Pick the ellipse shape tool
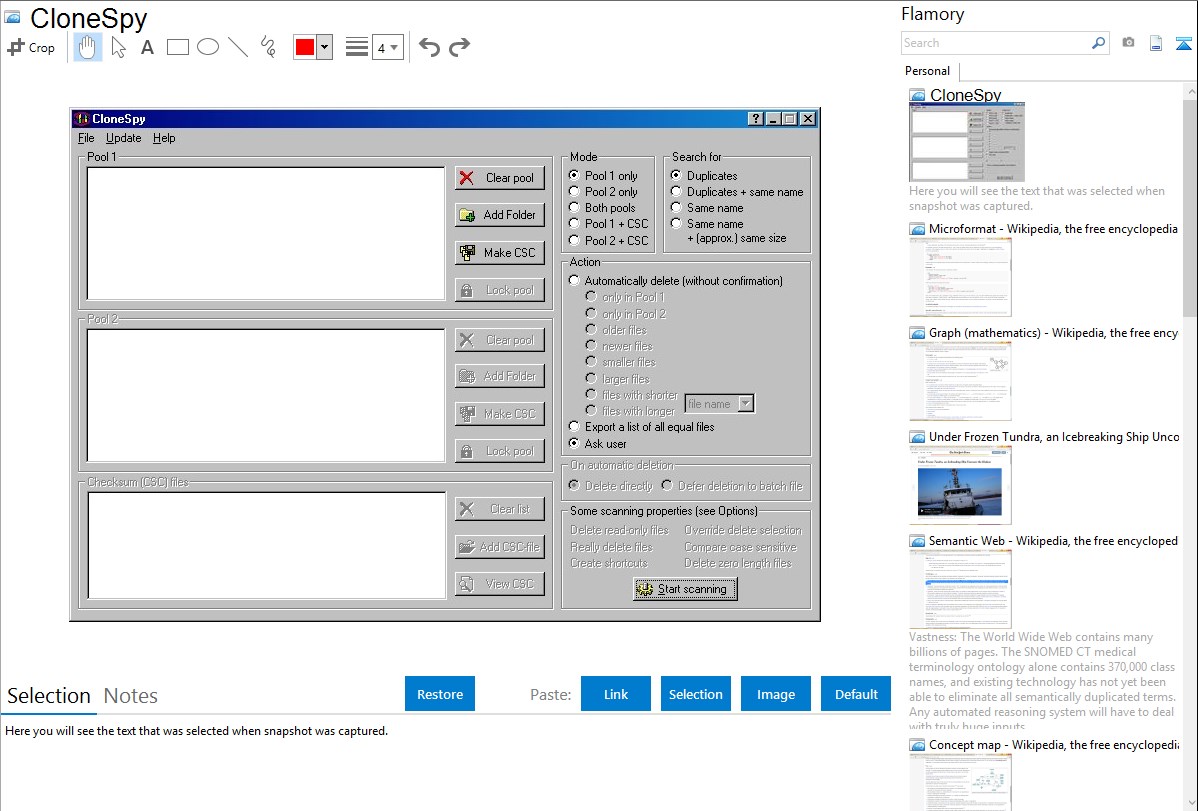 click(x=207, y=47)
